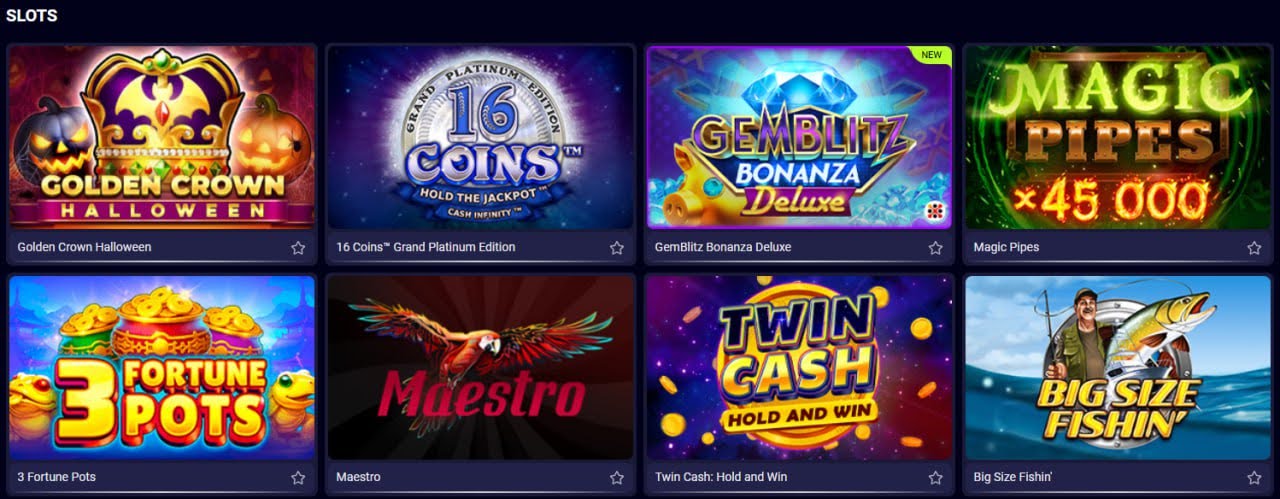
Task: Star the 16 Coins Grand Platinum Edition game
Action: (x=617, y=247)
